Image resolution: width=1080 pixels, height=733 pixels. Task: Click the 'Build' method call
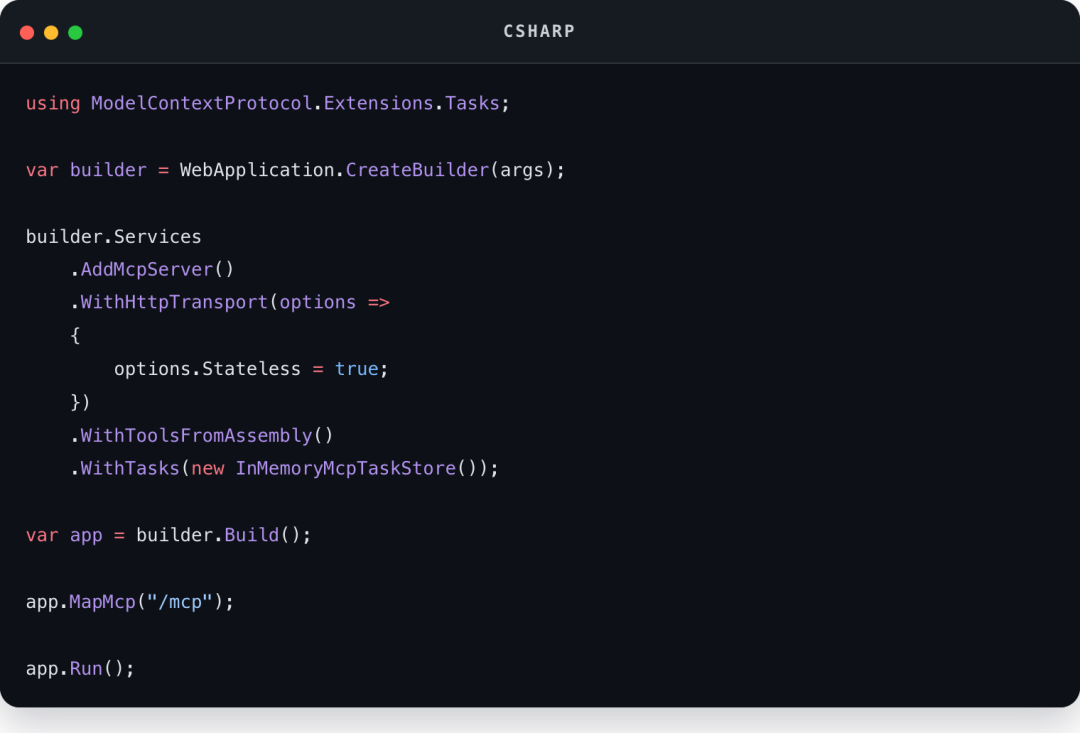tap(251, 535)
